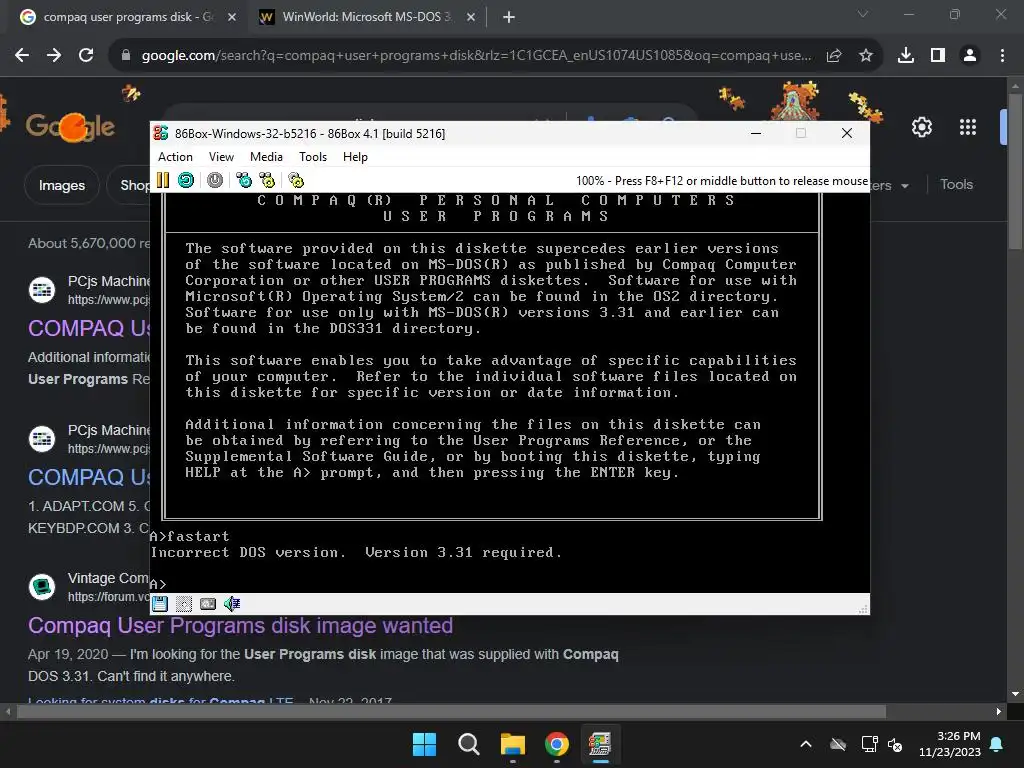The image size is (1024, 768).
Task: Open taskbar clock showing 3:26 PM
Action: point(950,744)
